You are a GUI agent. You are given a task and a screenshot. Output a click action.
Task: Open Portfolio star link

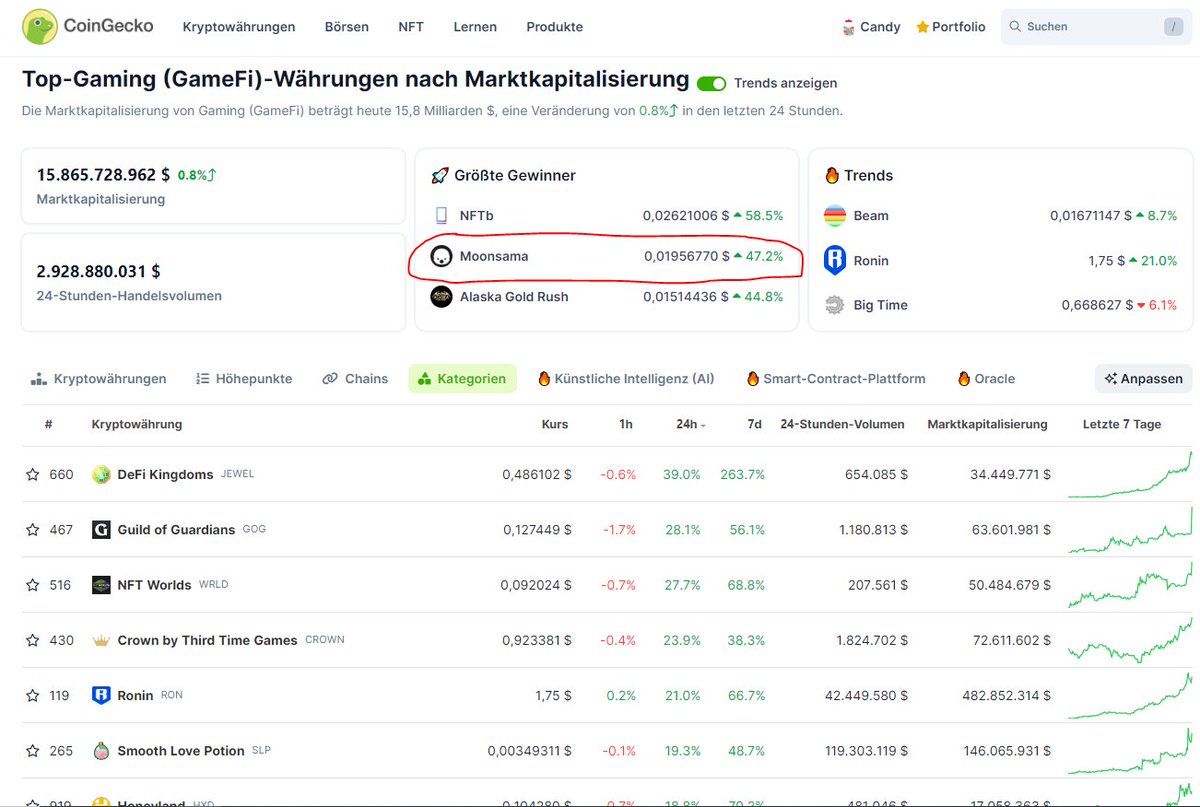pyautogui.click(x=950, y=27)
